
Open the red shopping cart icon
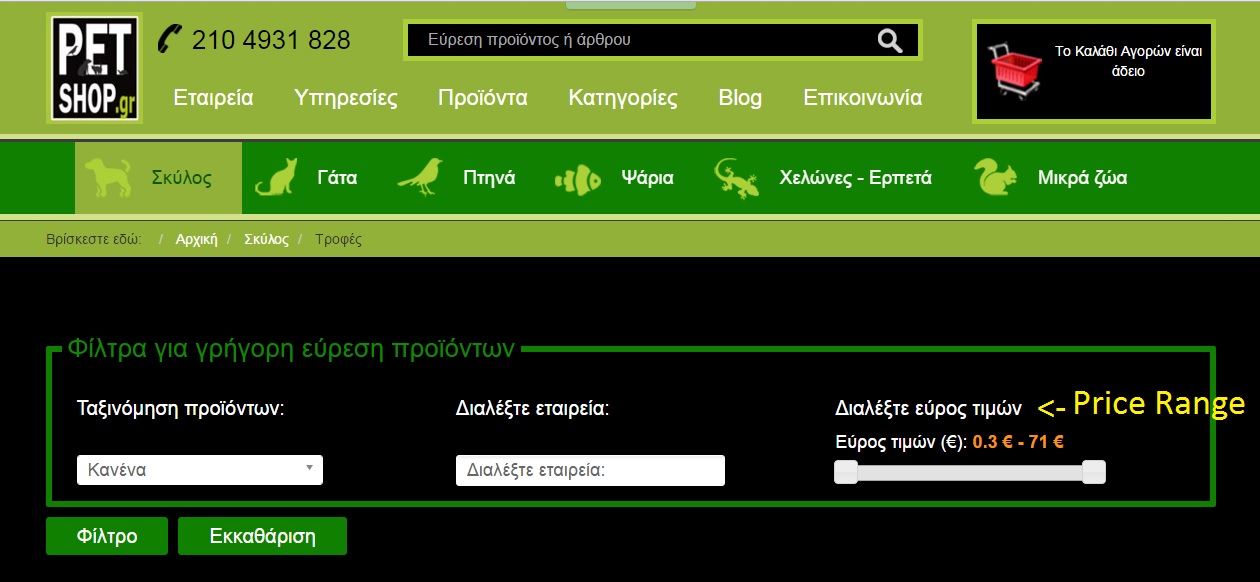[1016, 70]
